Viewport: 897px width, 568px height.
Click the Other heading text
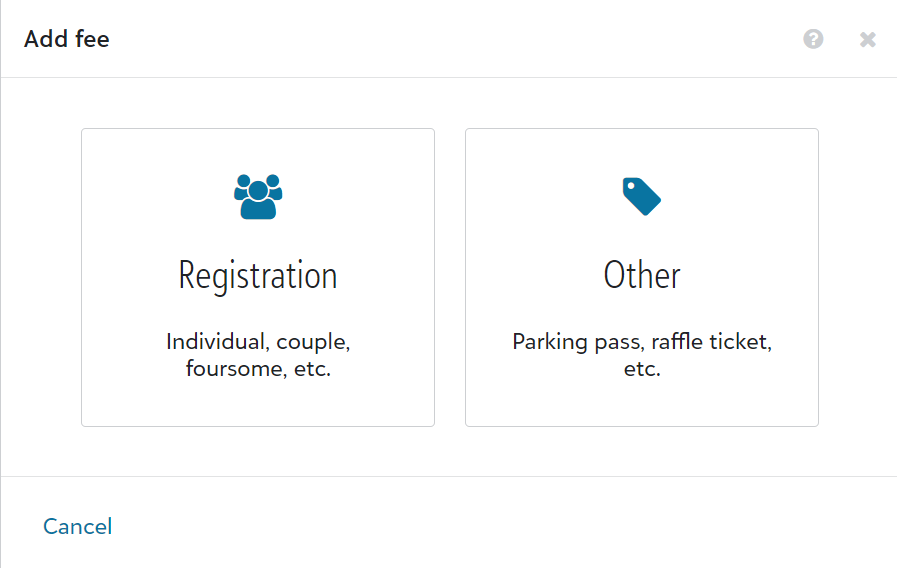(642, 275)
